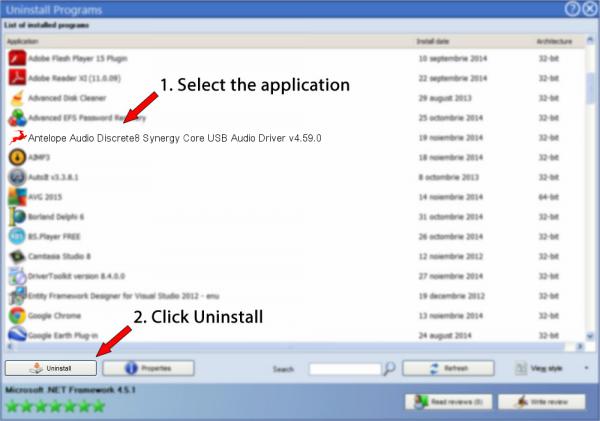Open the help question mark icon
This screenshot has width=600, height=421.
point(572,8)
